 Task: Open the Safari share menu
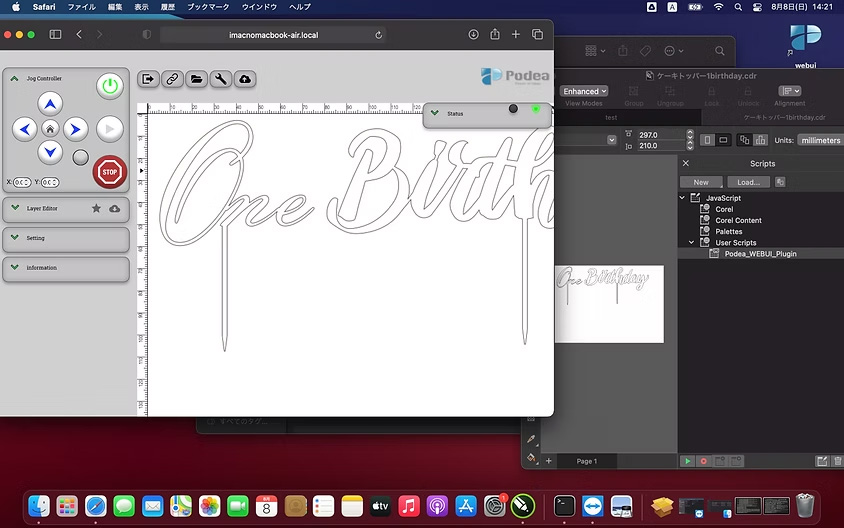(495, 34)
